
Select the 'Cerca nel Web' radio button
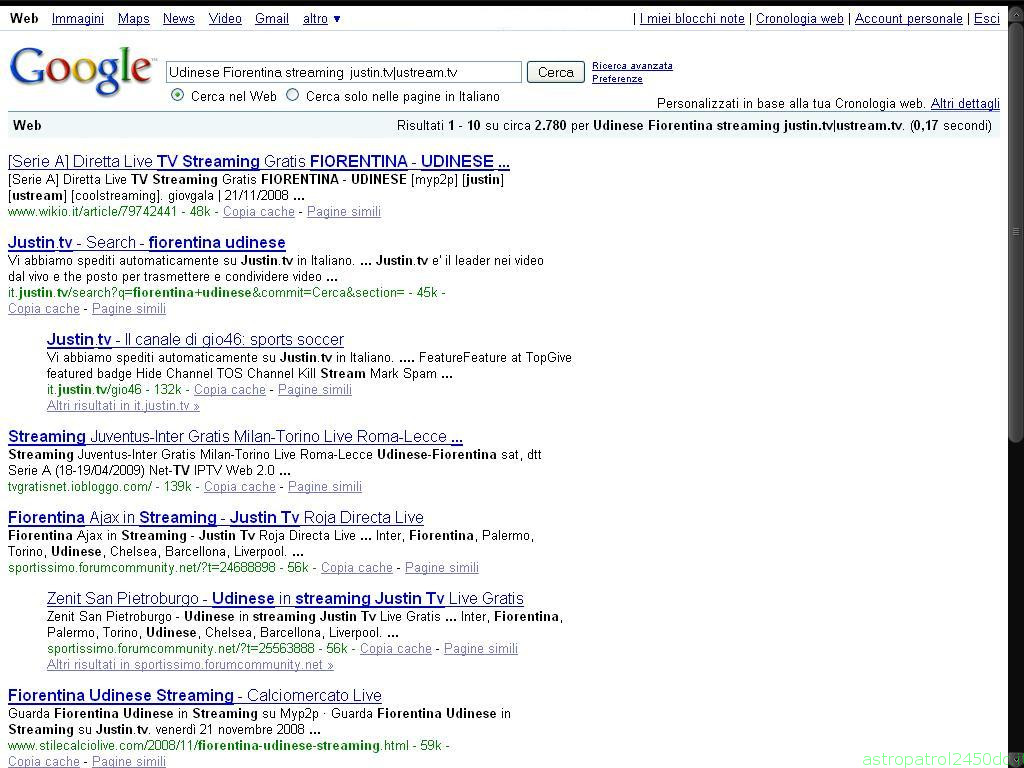click(177, 95)
